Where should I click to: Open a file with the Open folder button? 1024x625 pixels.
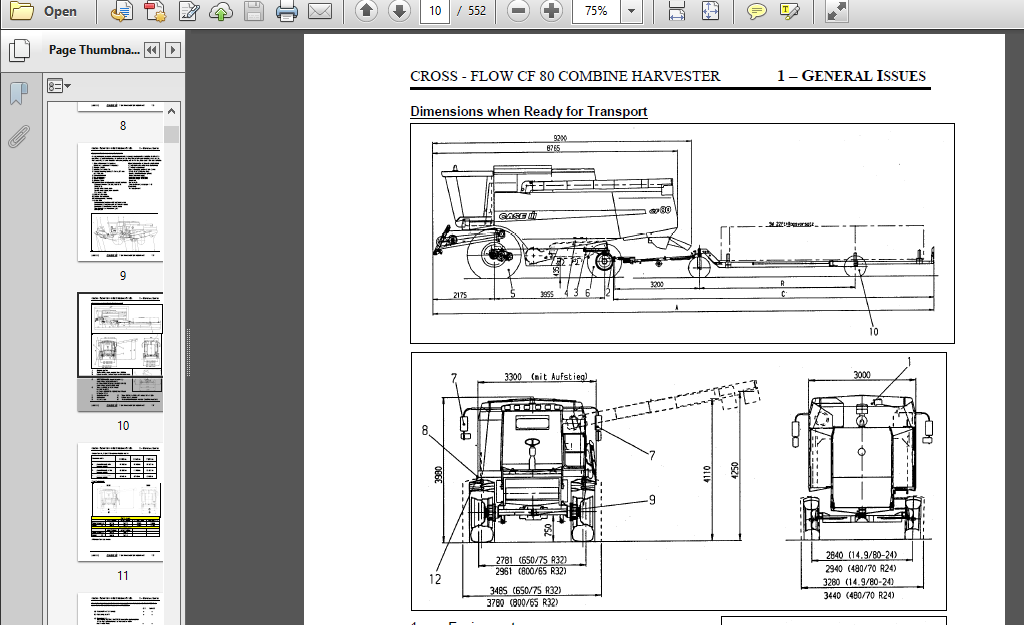pos(44,11)
